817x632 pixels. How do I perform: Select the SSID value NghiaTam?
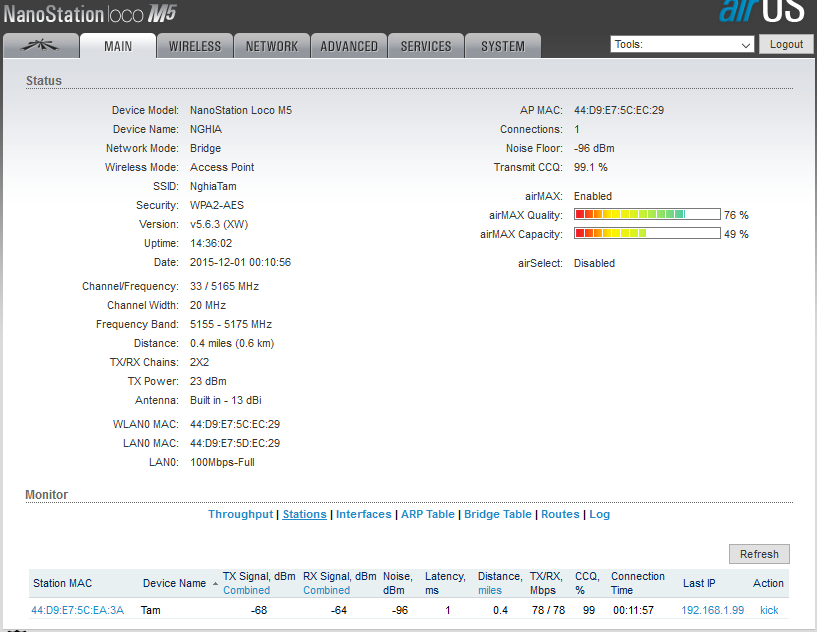[213, 186]
